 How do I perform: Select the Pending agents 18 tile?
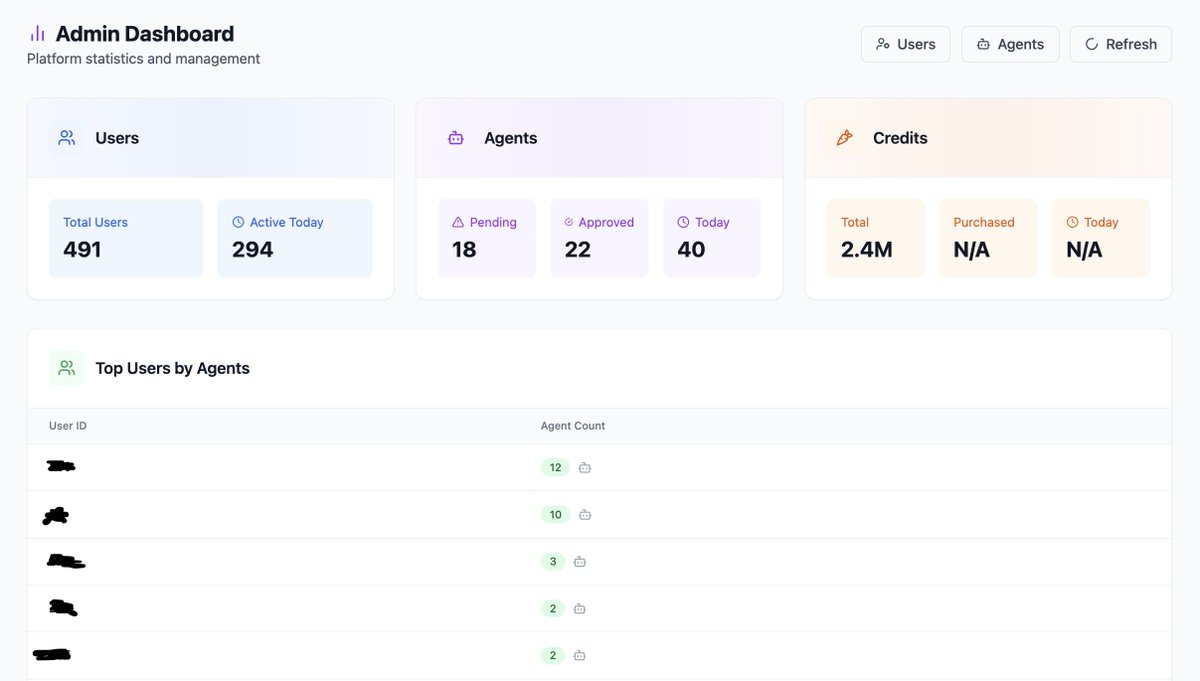click(487, 238)
